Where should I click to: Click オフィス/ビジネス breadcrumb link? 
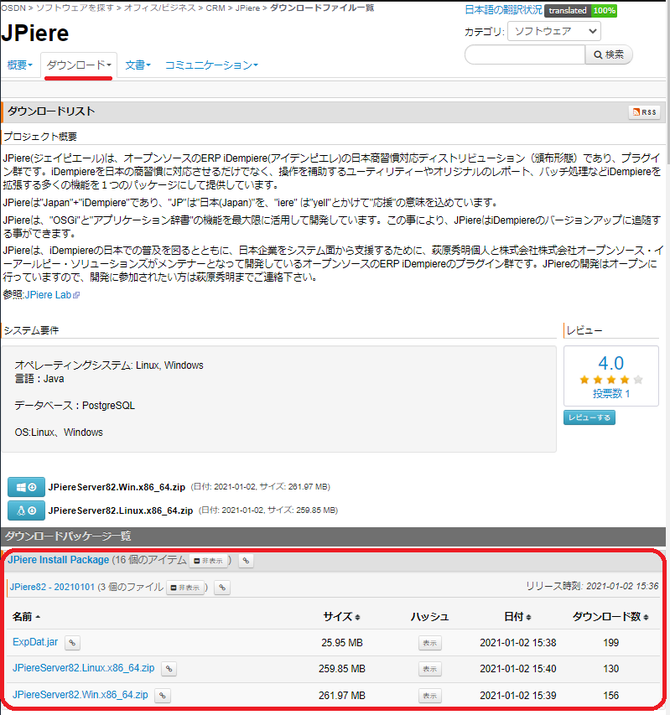pos(160,8)
